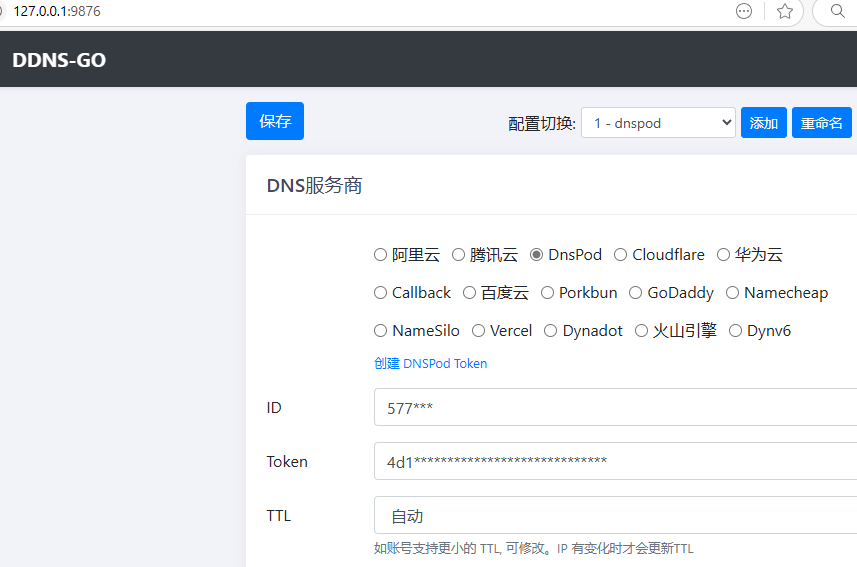857x567 pixels.
Task: Select the 腾讯云 radio button
Action: tap(458, 255)
